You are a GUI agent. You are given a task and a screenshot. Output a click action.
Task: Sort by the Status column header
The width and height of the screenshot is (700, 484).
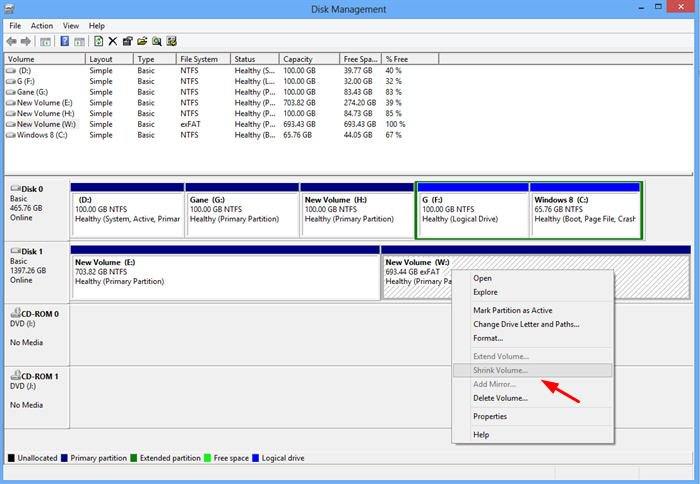(x=255, y=59)
